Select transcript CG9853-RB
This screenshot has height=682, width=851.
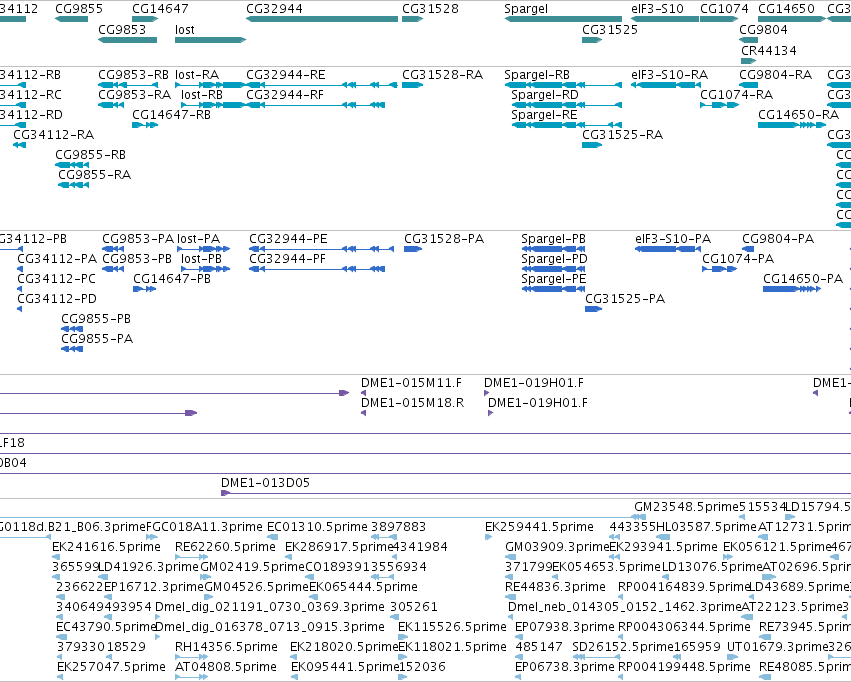(134, 74)
